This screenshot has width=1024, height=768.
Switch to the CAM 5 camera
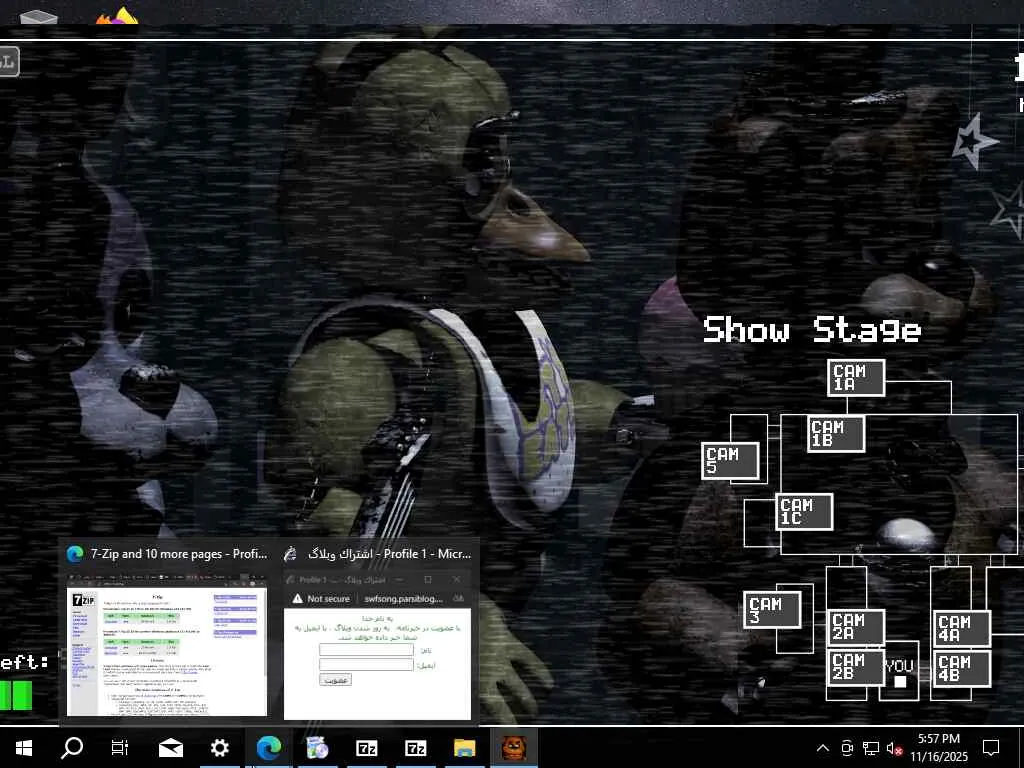point(730,461)
